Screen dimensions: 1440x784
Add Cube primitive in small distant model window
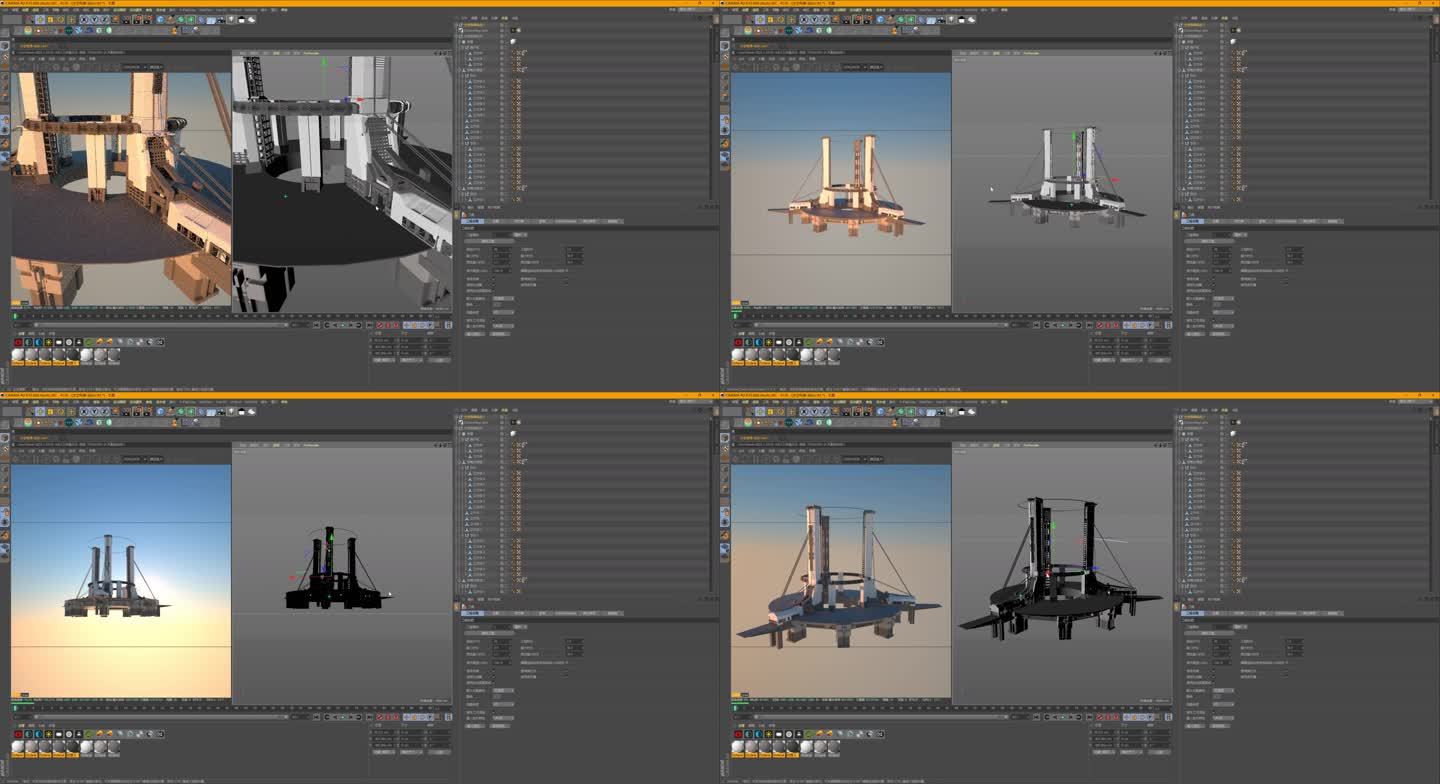click(x=881, y=19)
